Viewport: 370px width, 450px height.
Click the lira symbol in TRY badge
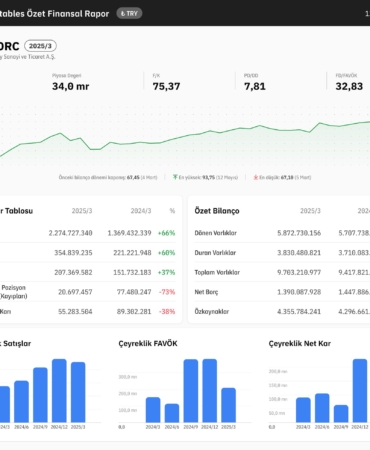pos(123,14)
